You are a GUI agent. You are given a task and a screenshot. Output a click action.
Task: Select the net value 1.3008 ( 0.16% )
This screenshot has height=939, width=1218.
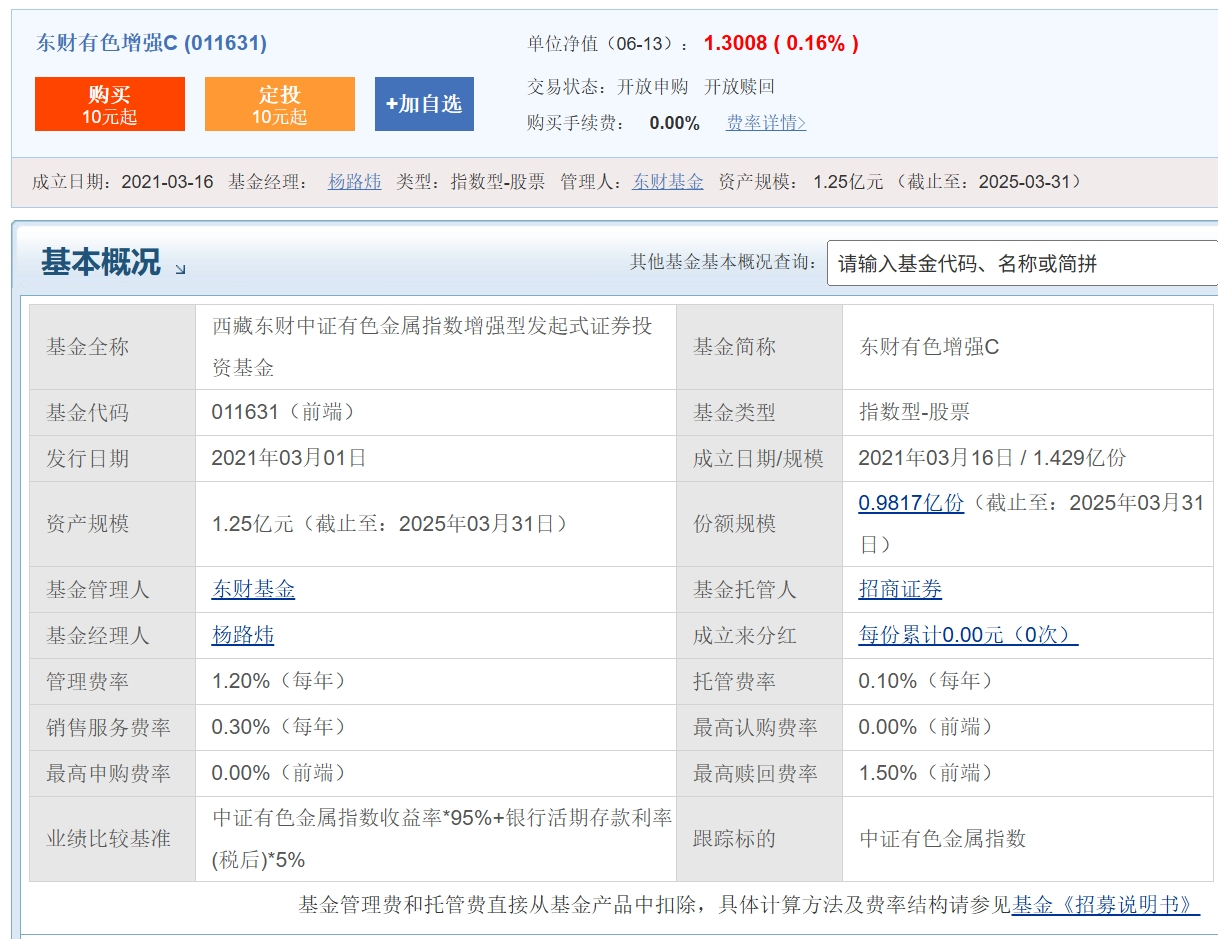click(781, 43)
